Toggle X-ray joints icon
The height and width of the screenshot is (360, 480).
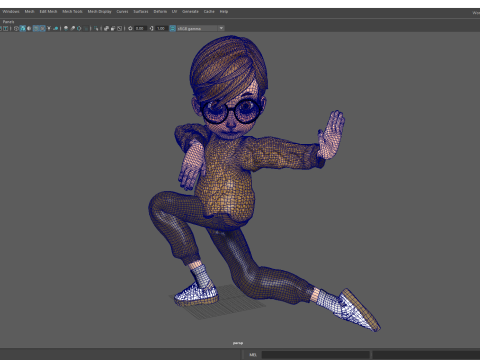(120, 29)
